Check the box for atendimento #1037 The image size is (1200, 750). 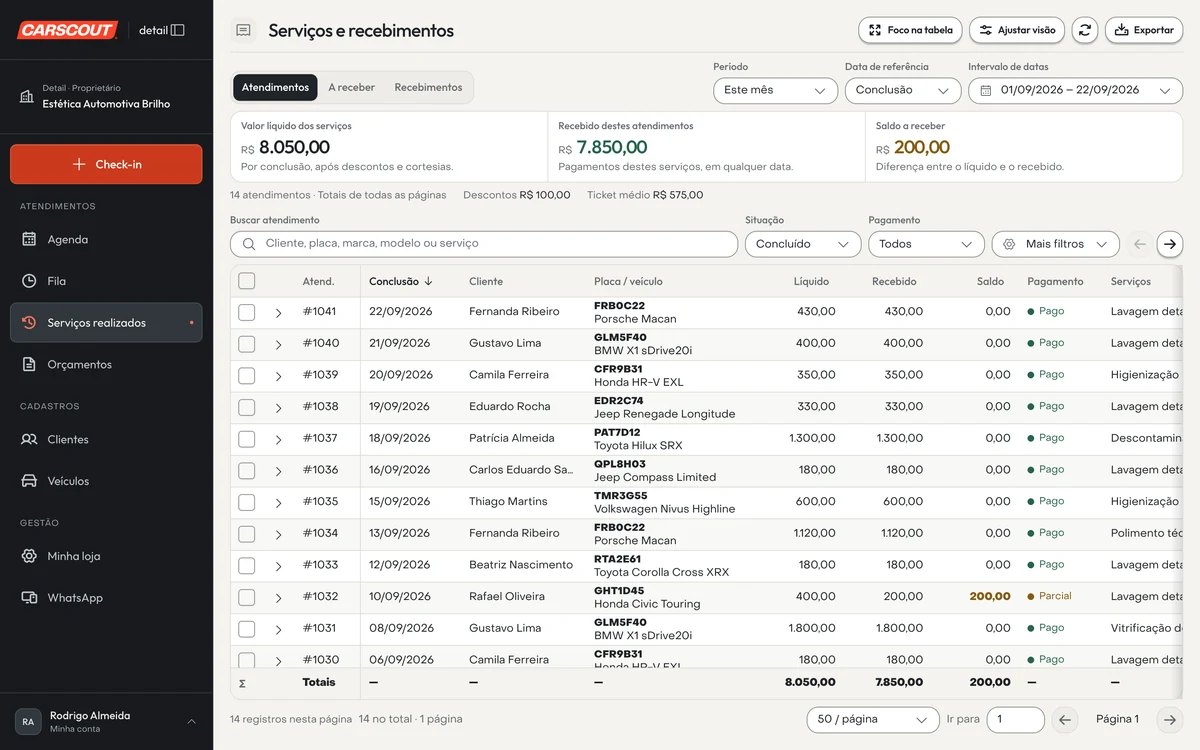pyautogui.click(x=247, y=439)
